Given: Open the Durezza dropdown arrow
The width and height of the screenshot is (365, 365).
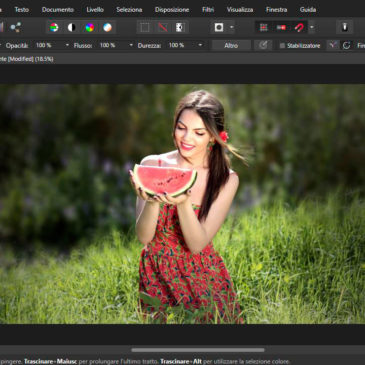Looking at the screenshot, I should pyautogui.click(x=200, y=45).
